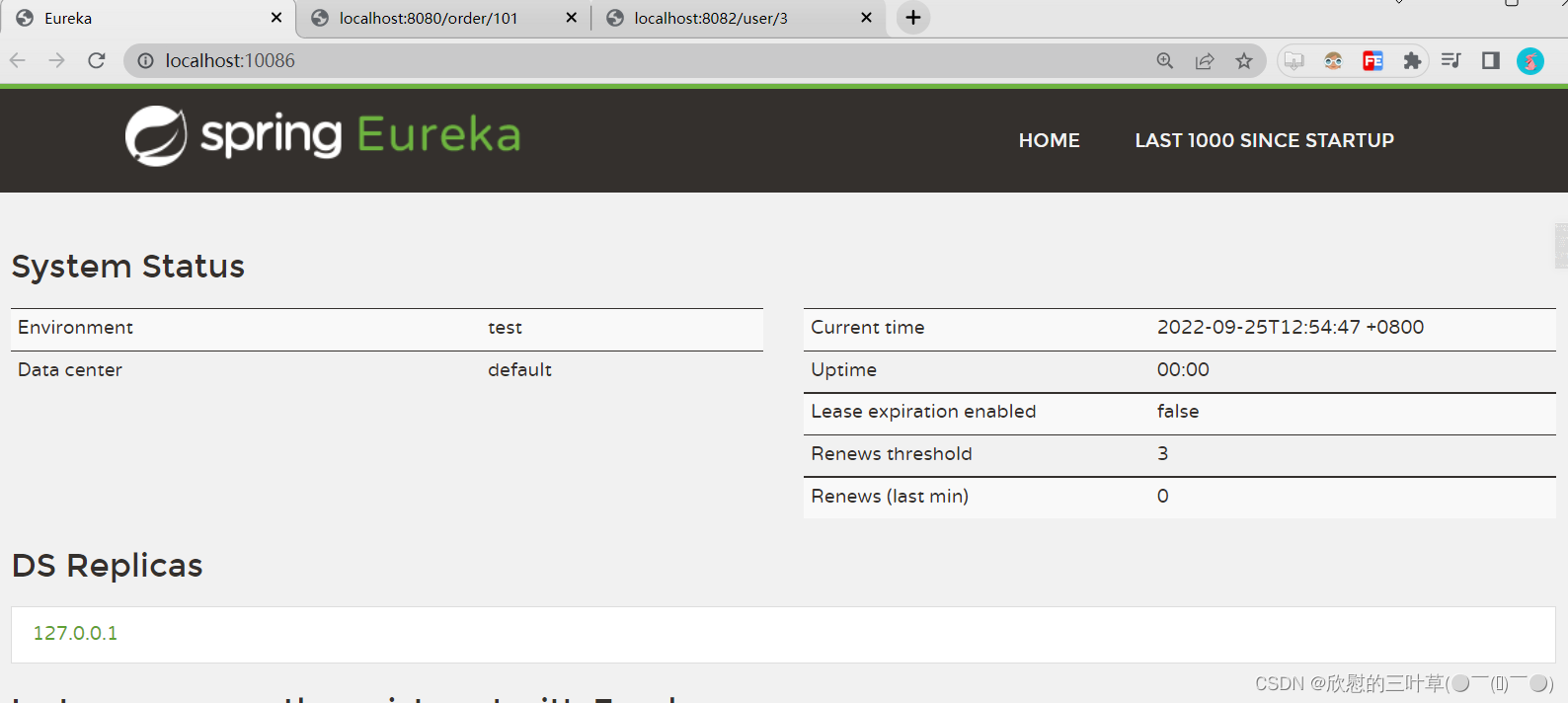Select the timestamp 2022-09-25T12:54:47 +0800
Viewport: 1568px width, 703px height.
[x=1291, y=328]
